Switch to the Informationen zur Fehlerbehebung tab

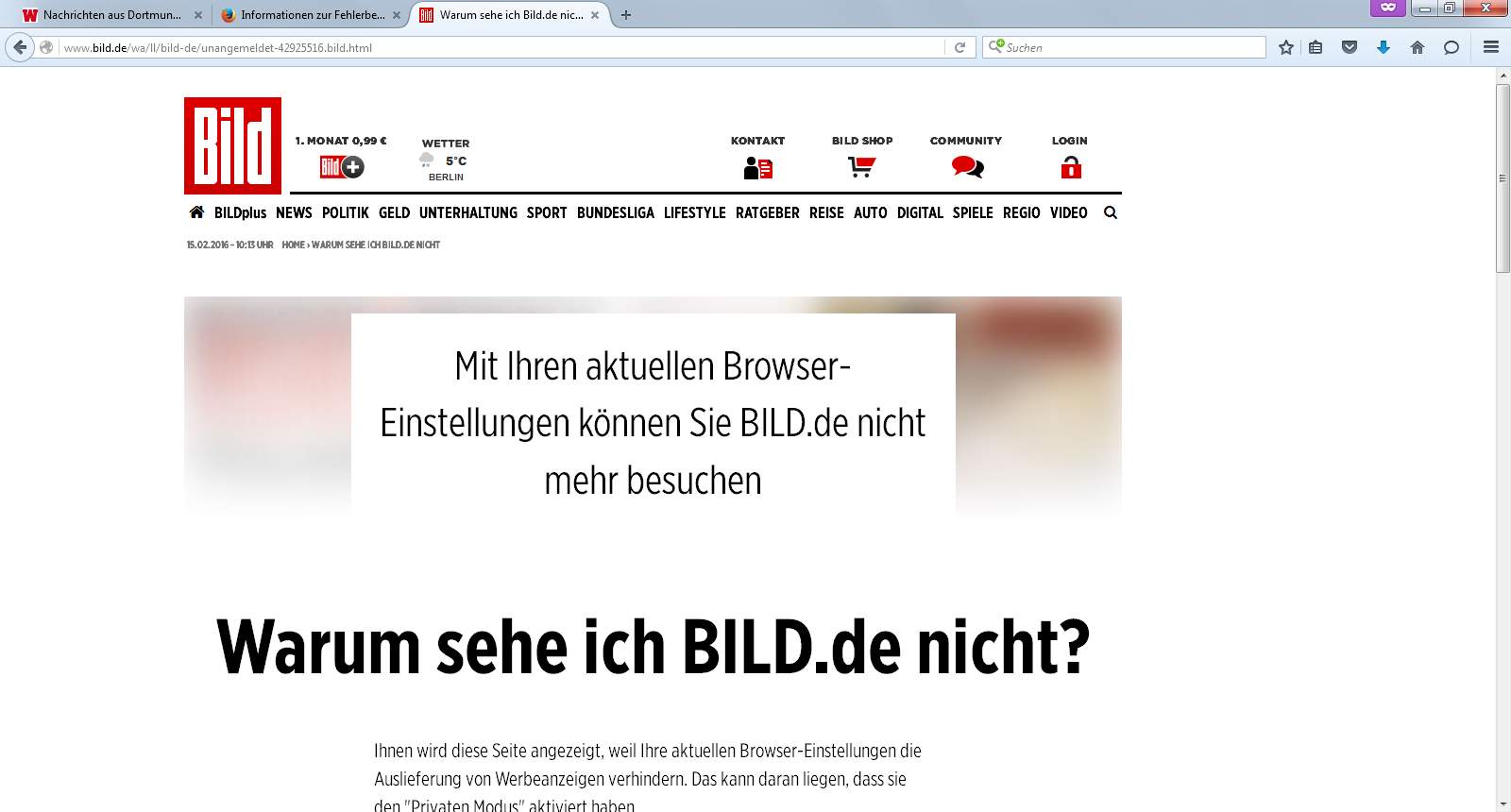coord(310,15)
